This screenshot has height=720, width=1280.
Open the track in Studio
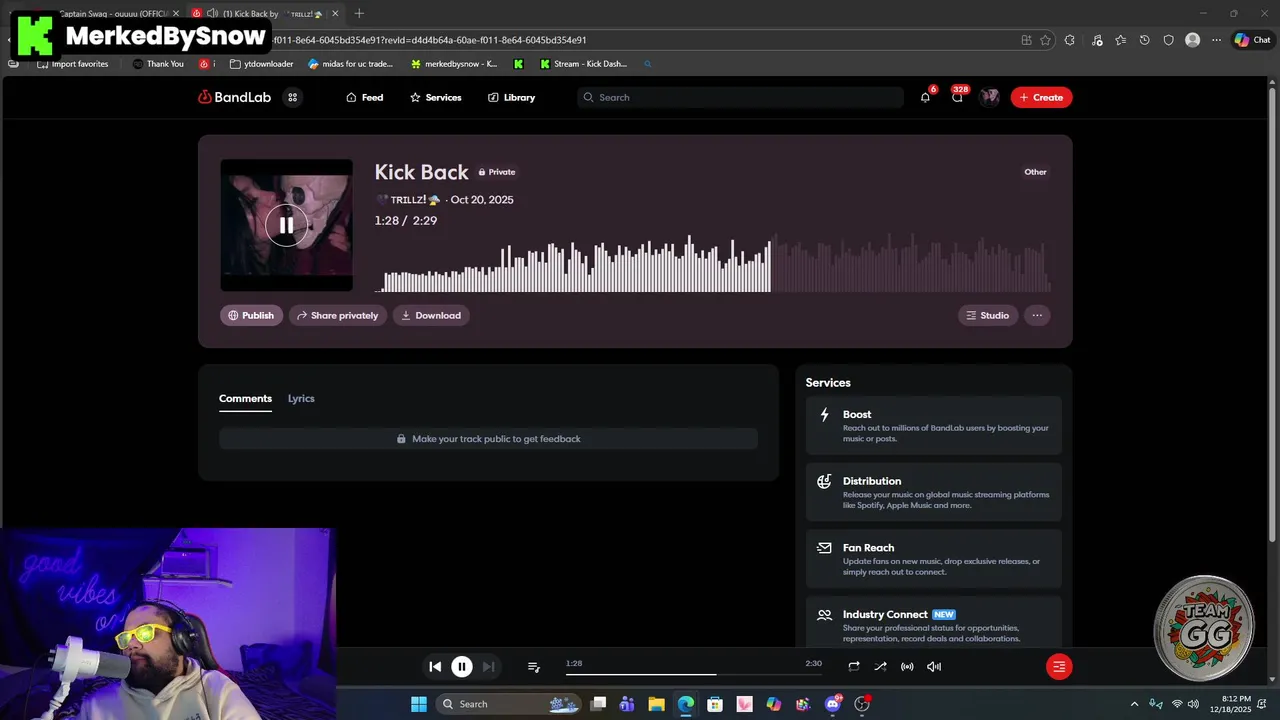(988, 315)
